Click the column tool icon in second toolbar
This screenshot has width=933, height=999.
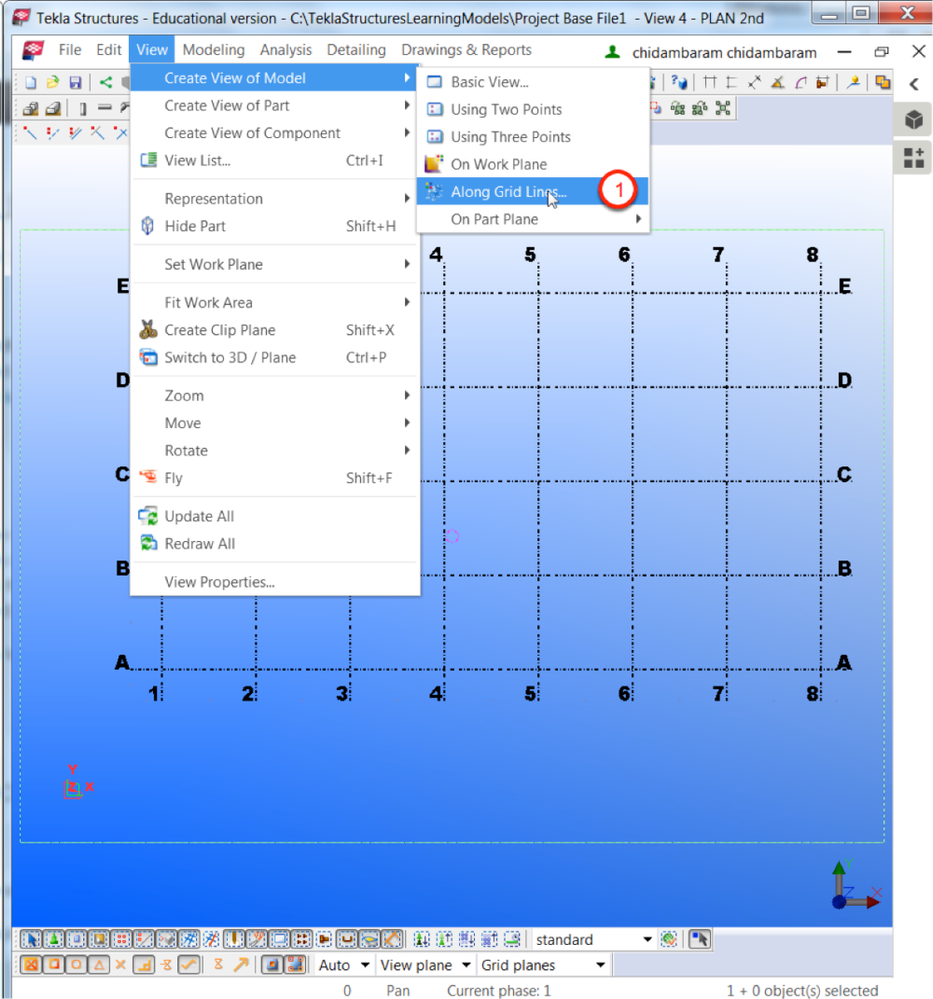coord(82,109)
